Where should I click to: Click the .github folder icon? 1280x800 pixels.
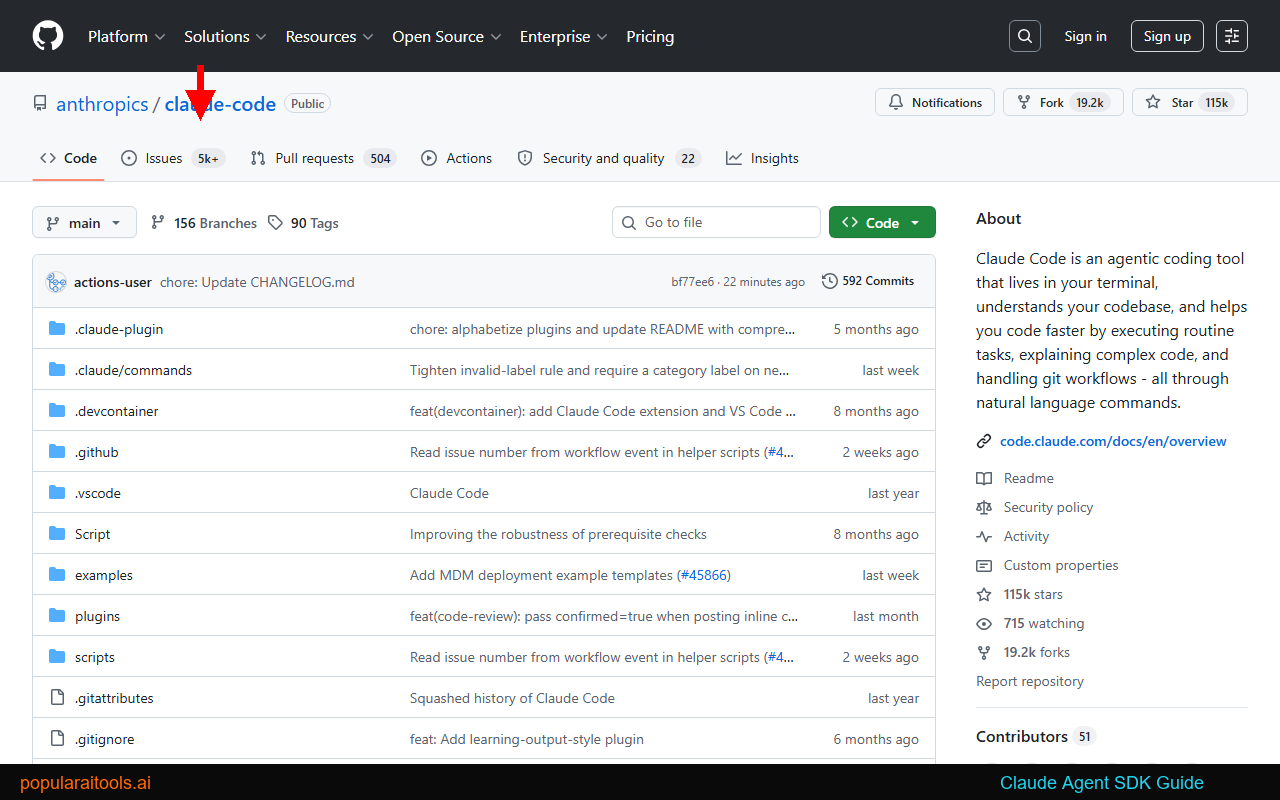tap(57, 451)
